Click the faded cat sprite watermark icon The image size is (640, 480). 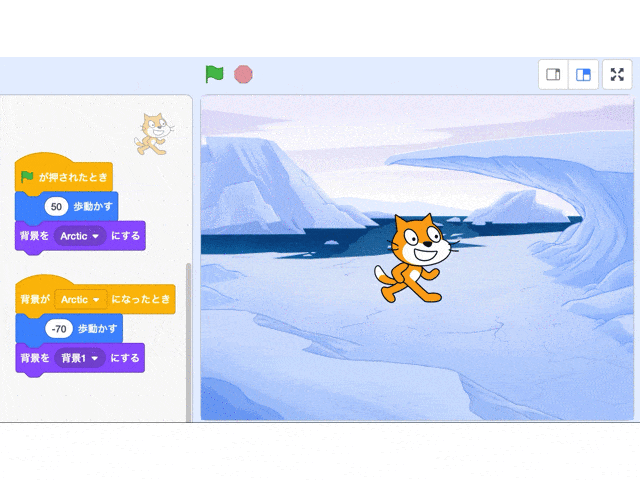coord(154,134)
